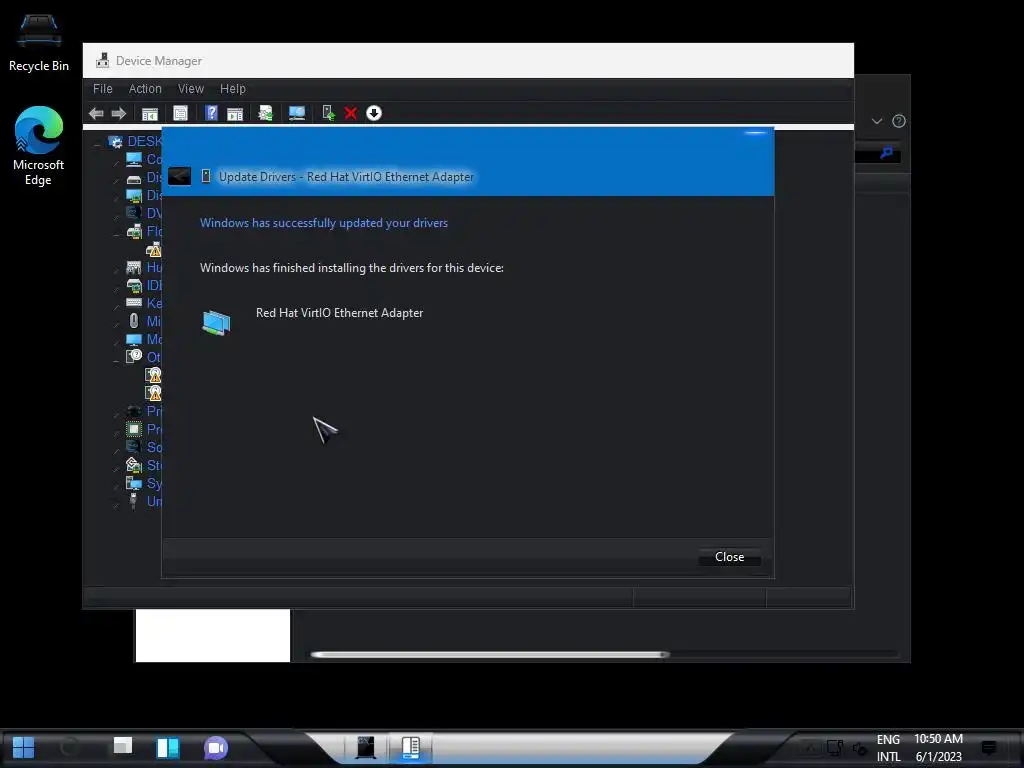Image resolution: width=1024 pixels, height=768 pixels.
Task: Click 'Windows has successfully updated your drivers' heading
Action: [324, 223]
